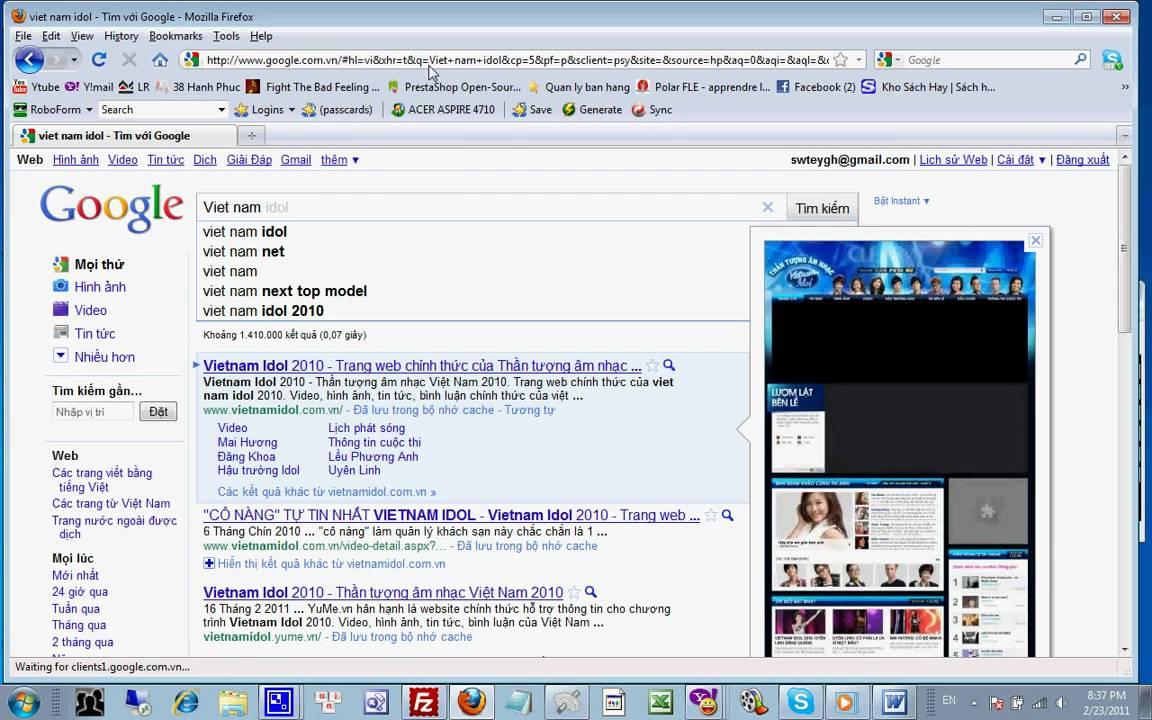Image resolution: width=1152 pixels, height=720 pixels.
Task: Click the "Đặt" location button
Action: click(158, 411)
